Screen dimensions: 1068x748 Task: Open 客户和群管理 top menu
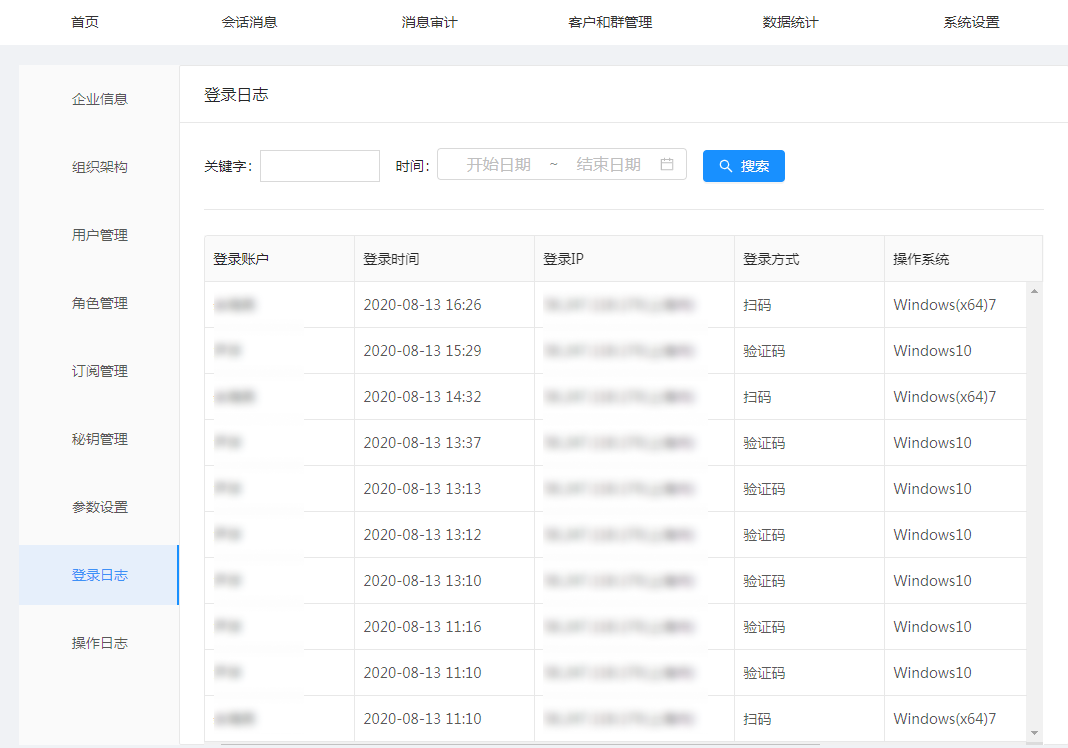coord(610,22)
